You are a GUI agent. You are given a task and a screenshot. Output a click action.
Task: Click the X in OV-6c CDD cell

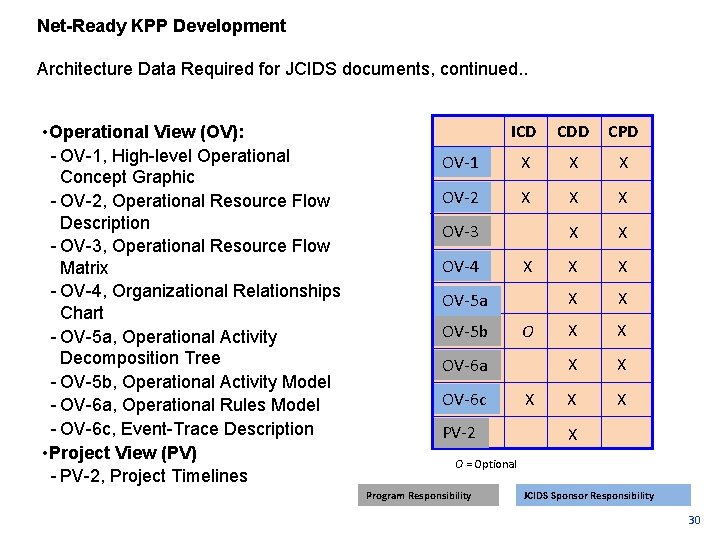tap(572, 400)
